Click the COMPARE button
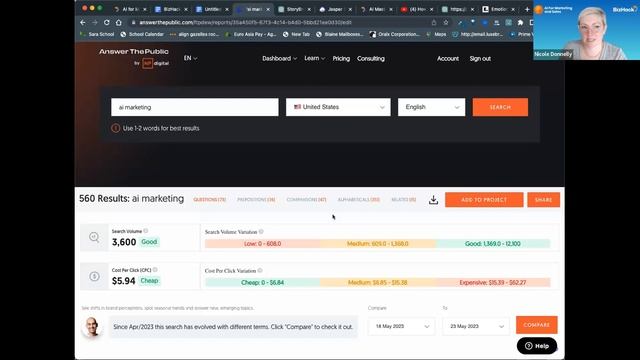Screen dimensions: 640x360 (536, 324)
